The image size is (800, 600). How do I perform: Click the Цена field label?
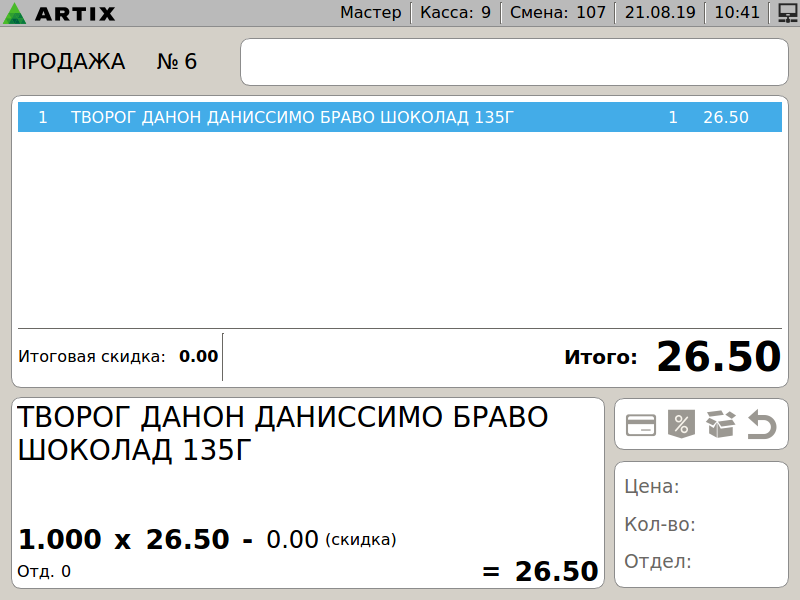652,487
